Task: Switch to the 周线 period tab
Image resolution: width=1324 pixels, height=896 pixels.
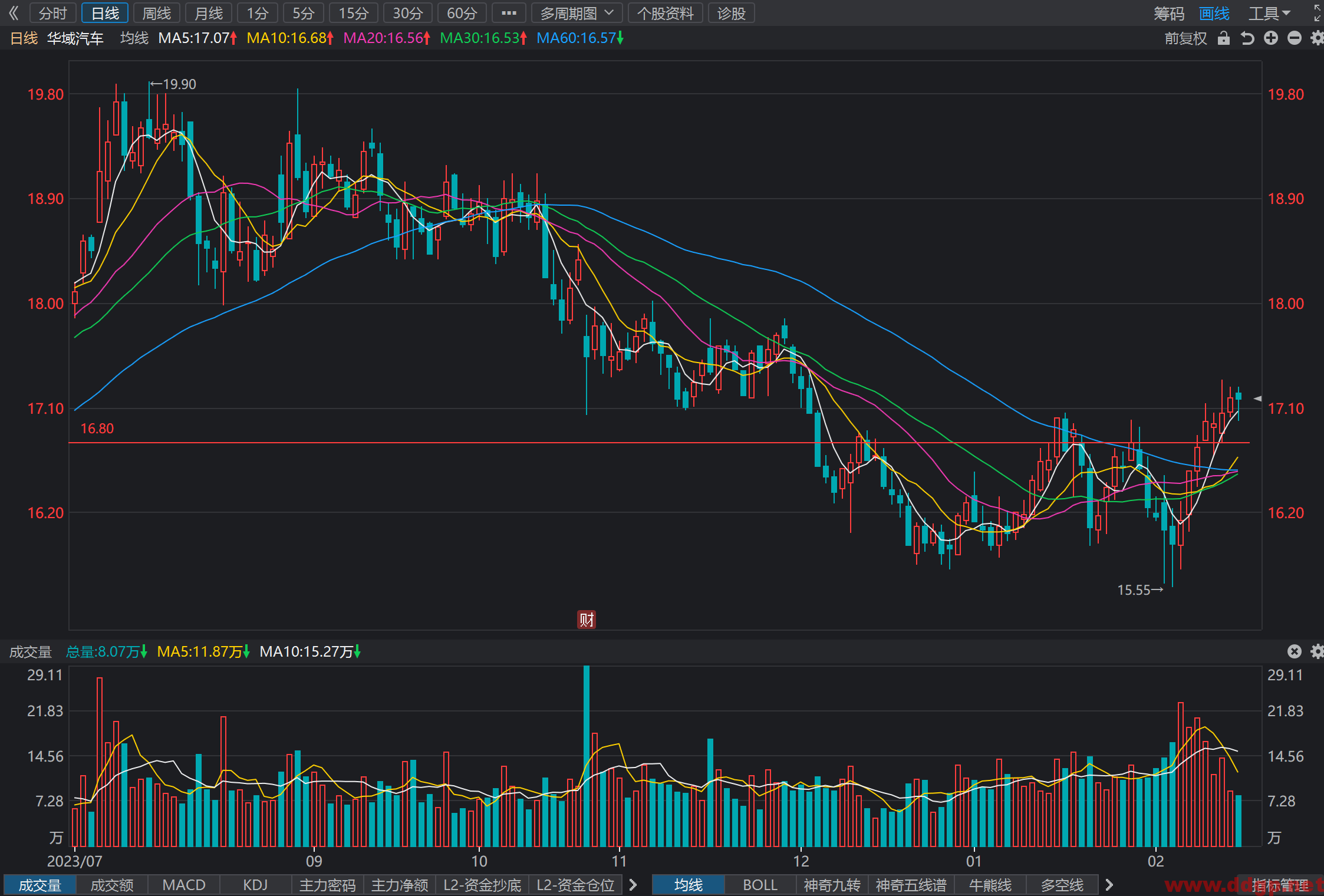Action: pyautogui.click(x=157, y=13)
